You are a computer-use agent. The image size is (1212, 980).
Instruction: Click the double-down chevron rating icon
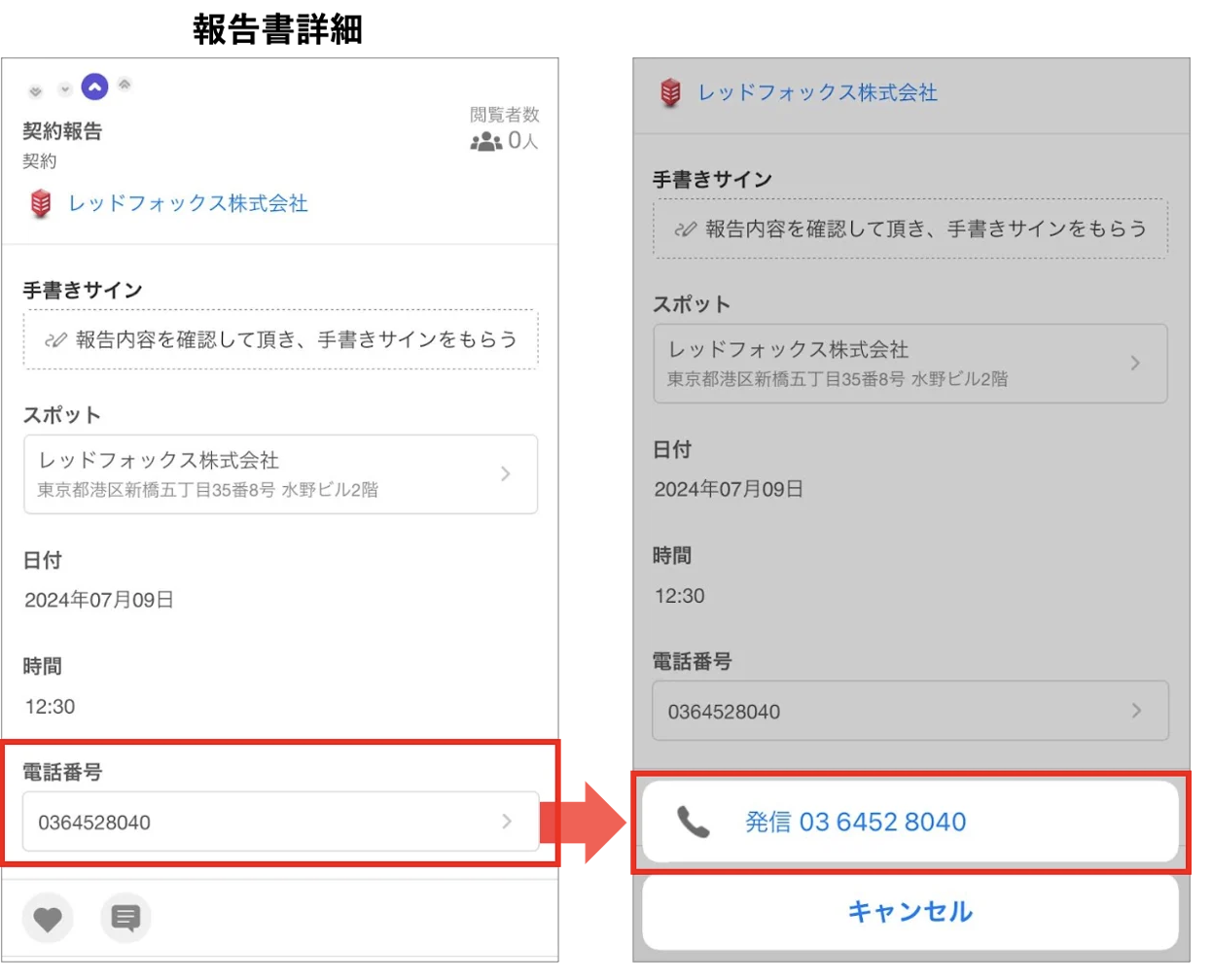(36, 91)
